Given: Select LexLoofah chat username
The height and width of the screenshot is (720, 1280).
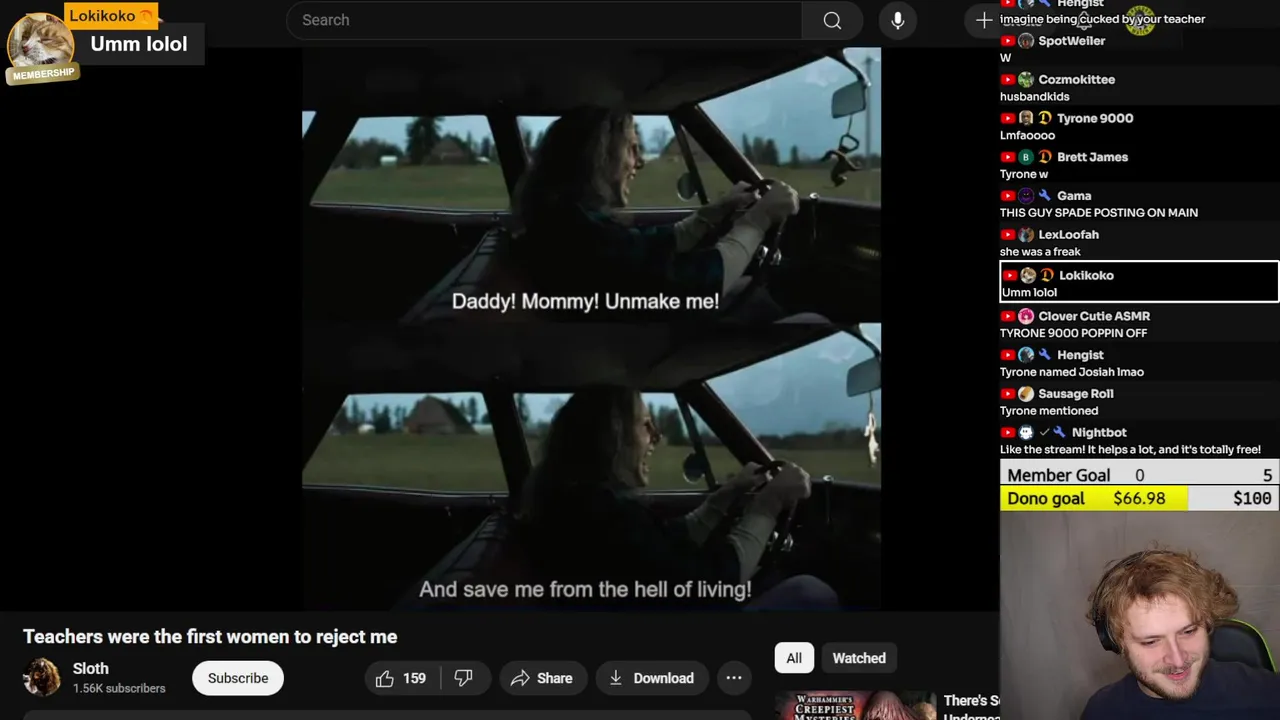Looking at the screenshot, I should [x=1068, y=235].
